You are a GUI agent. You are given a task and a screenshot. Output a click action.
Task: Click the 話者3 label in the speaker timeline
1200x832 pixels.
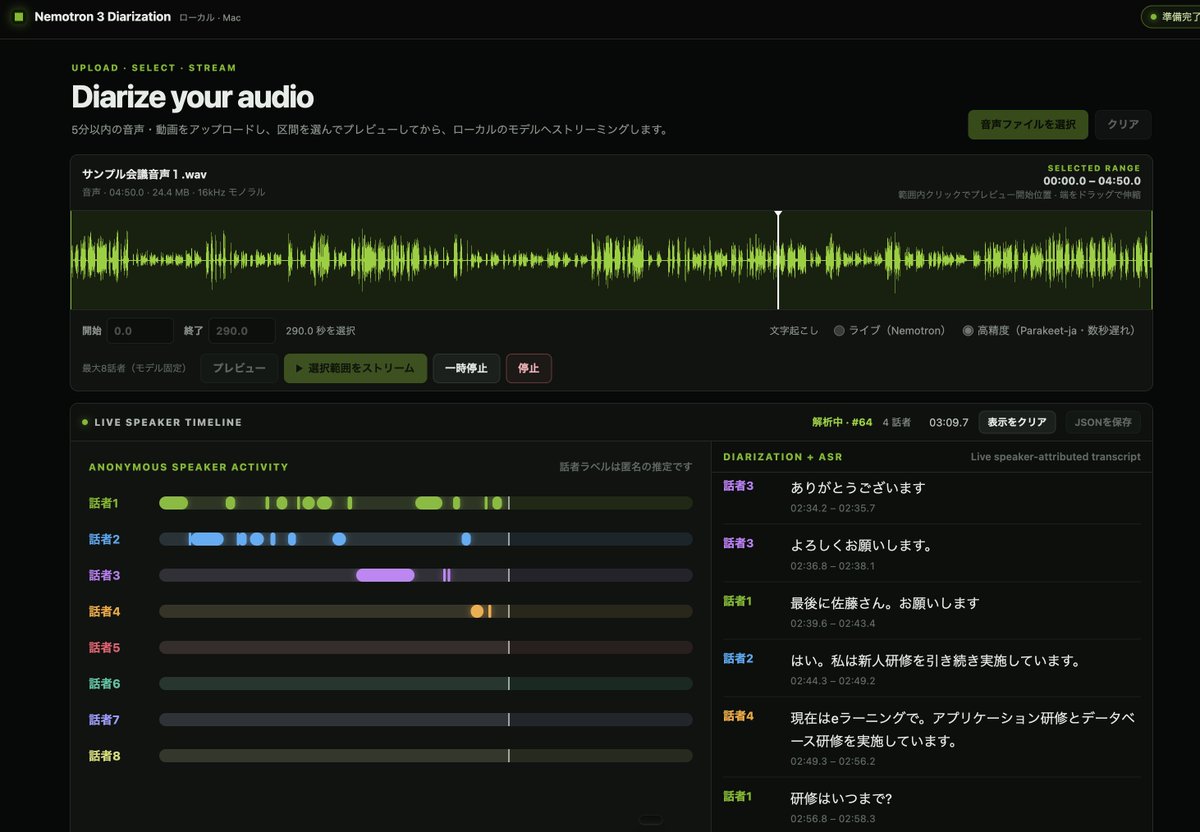click(x=104, y=575)
